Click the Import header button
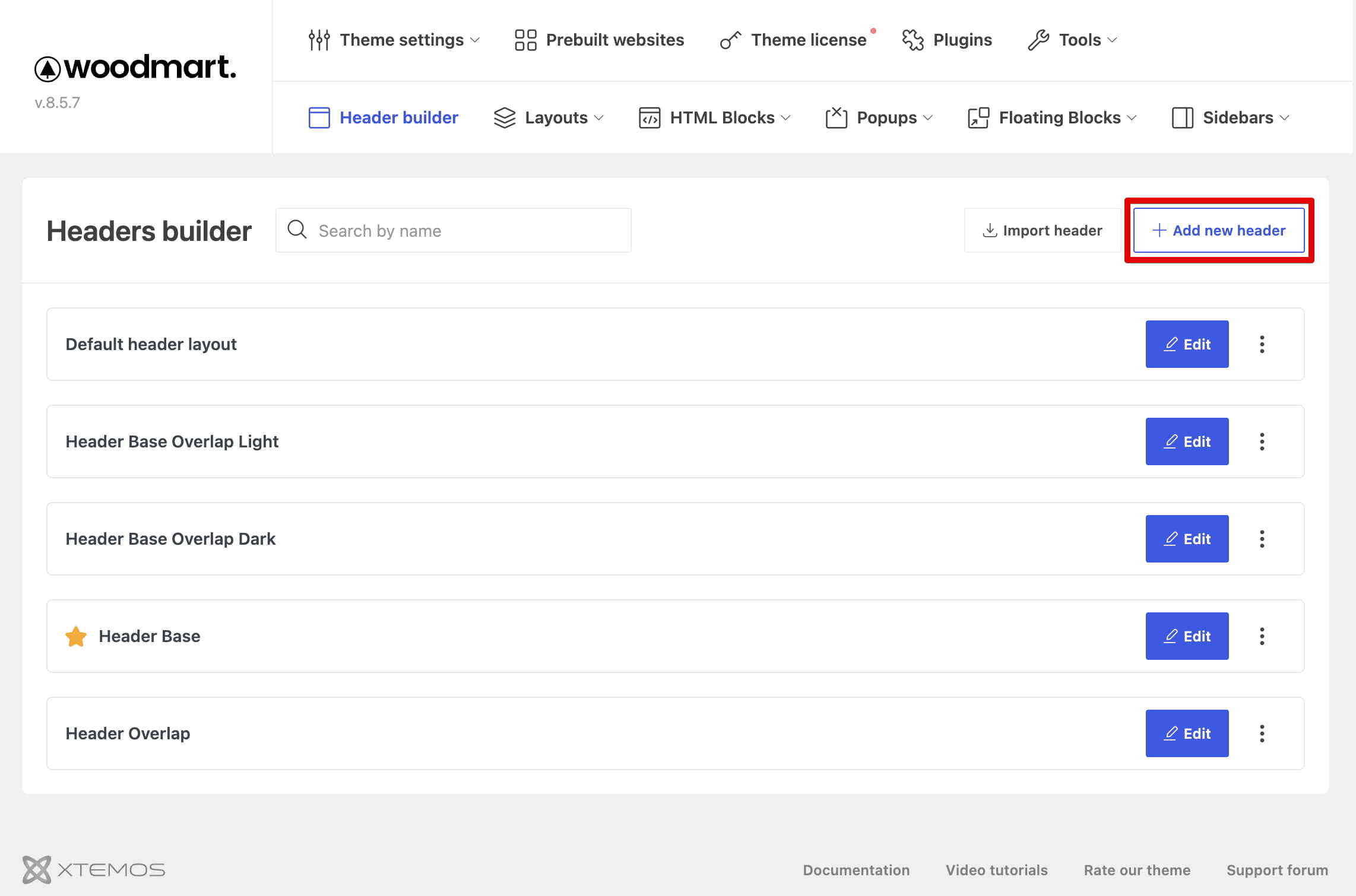The height and width of the screenshot is (896, 1356). [x=1043, y=230]
